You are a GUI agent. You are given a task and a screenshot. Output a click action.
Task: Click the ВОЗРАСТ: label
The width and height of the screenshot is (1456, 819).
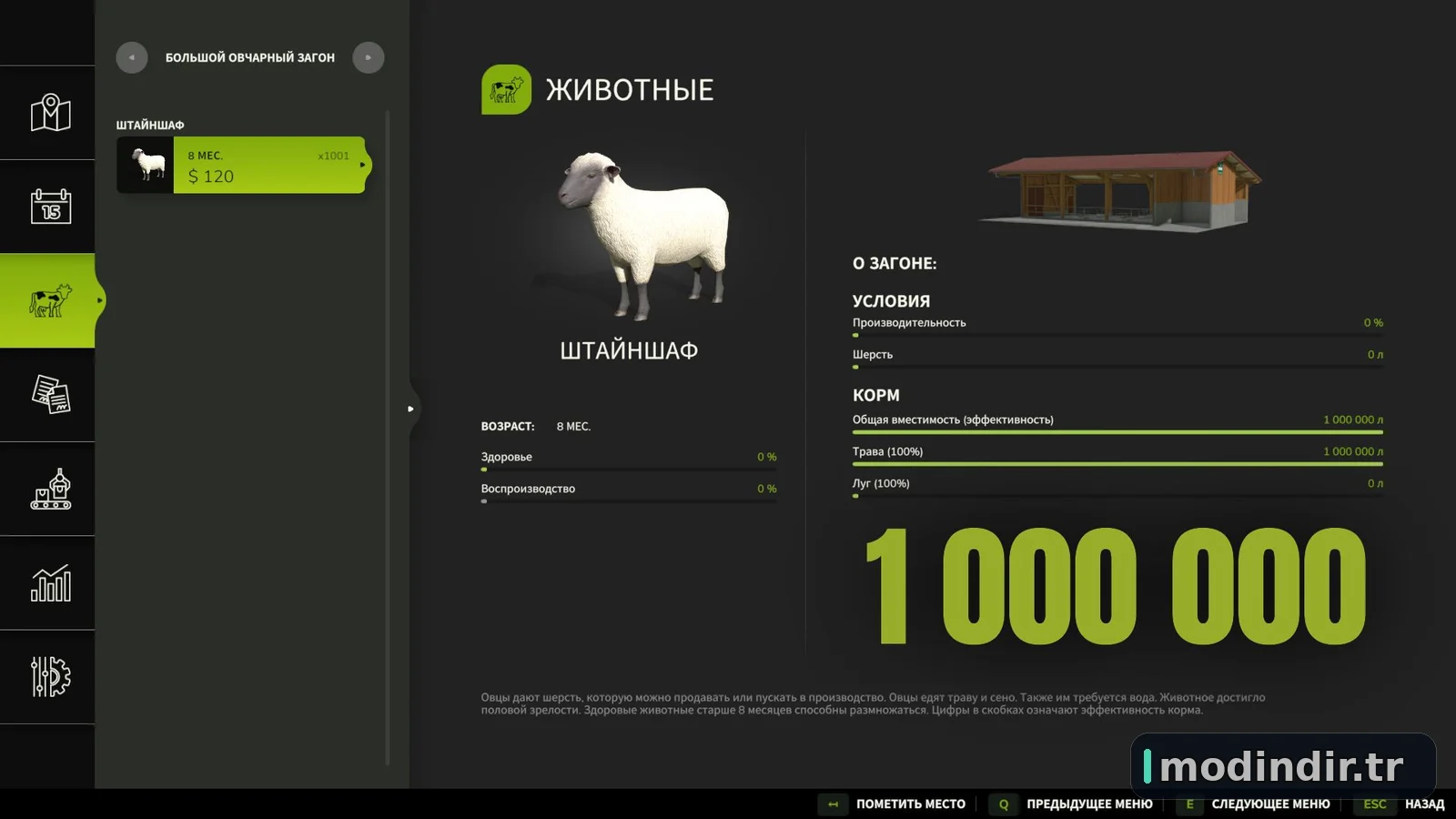(x=508, y=427)
